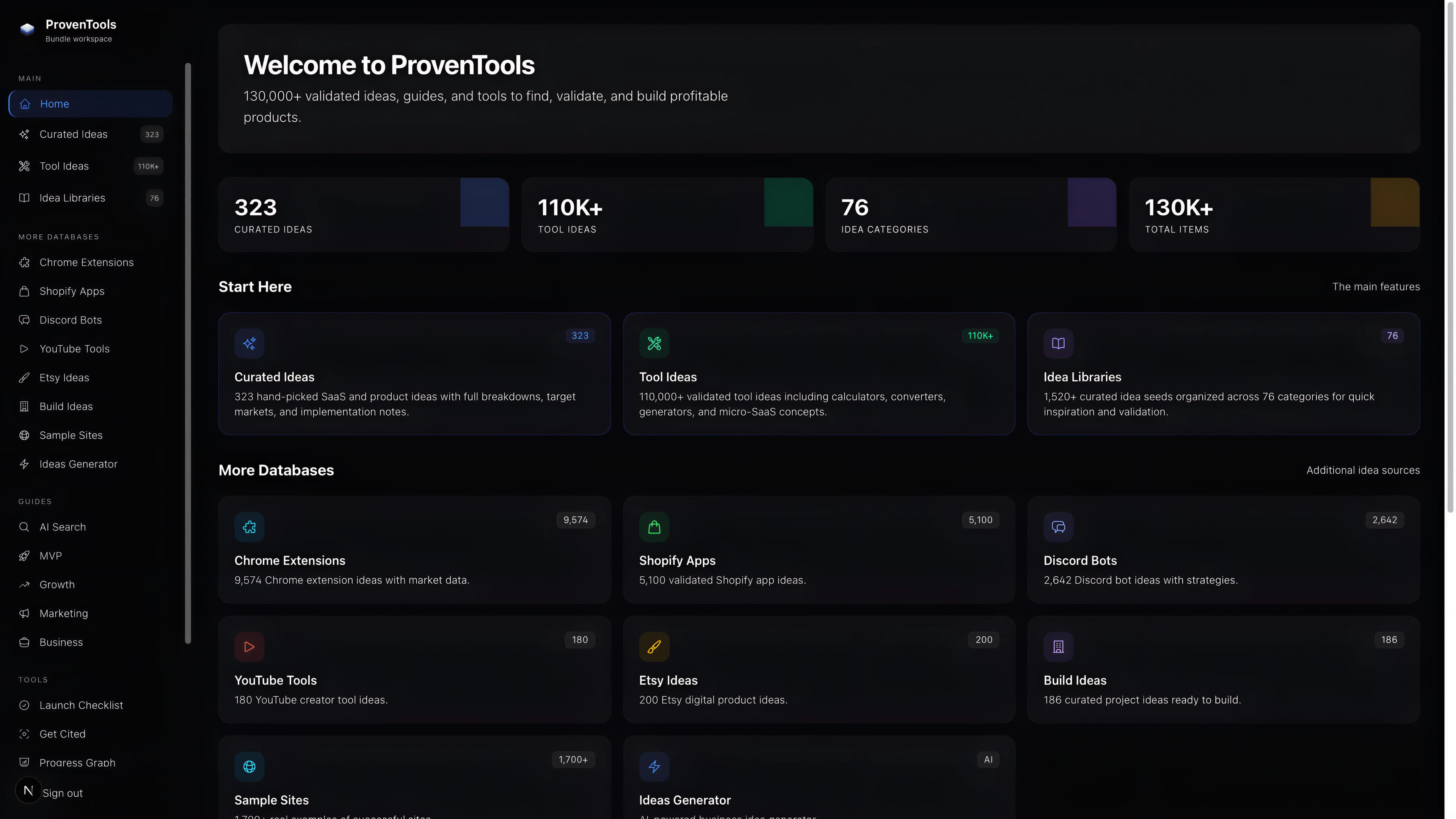Image resolution: width=1456 pixels, height=819 pixels.
Task: Click the ProvenTools workspace logo
Action: 68,30
